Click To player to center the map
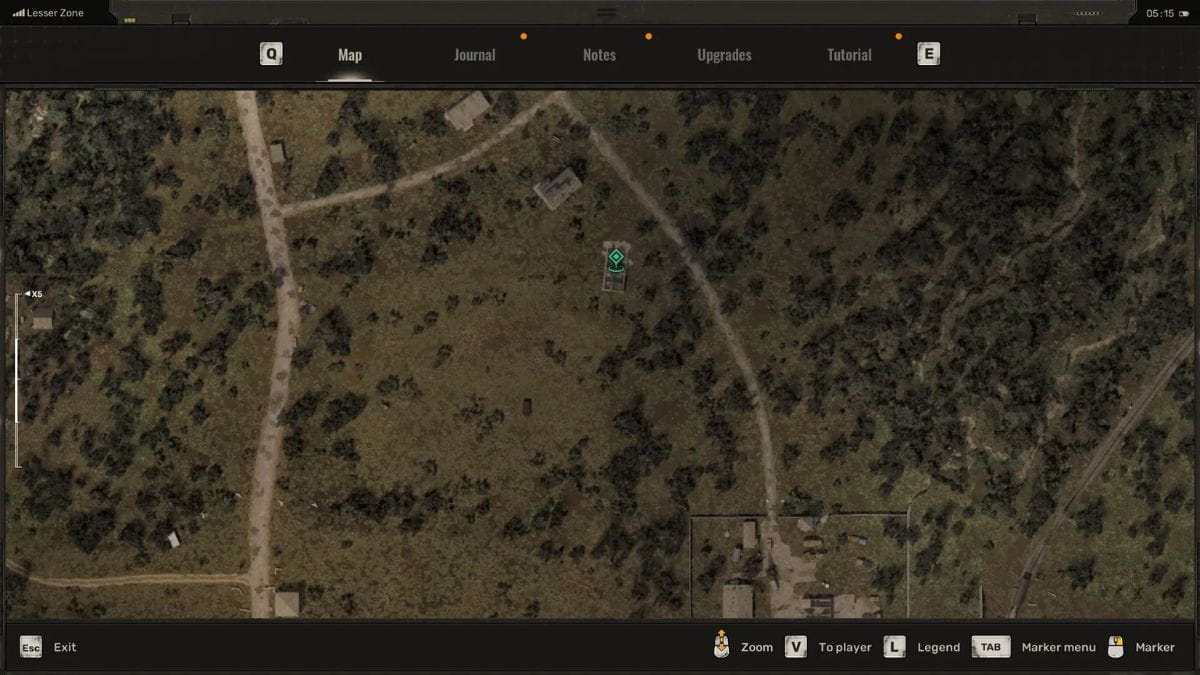Viewport: 1200px width, 675px height. tap(845, 647)
